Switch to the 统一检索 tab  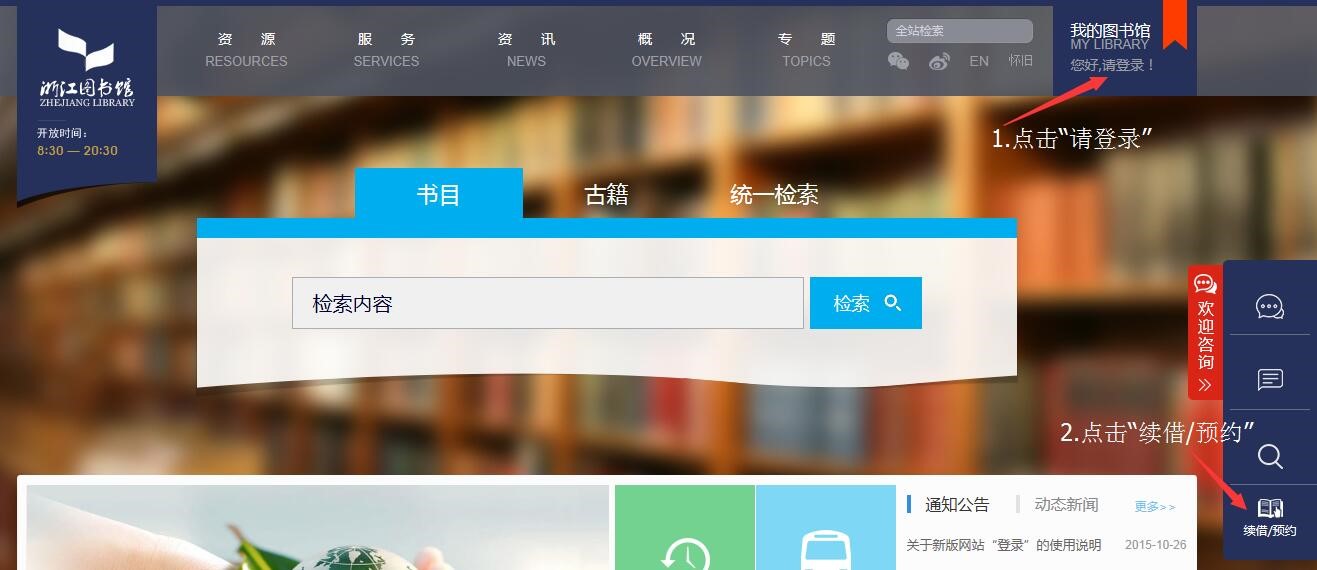[x=774, y=194]
